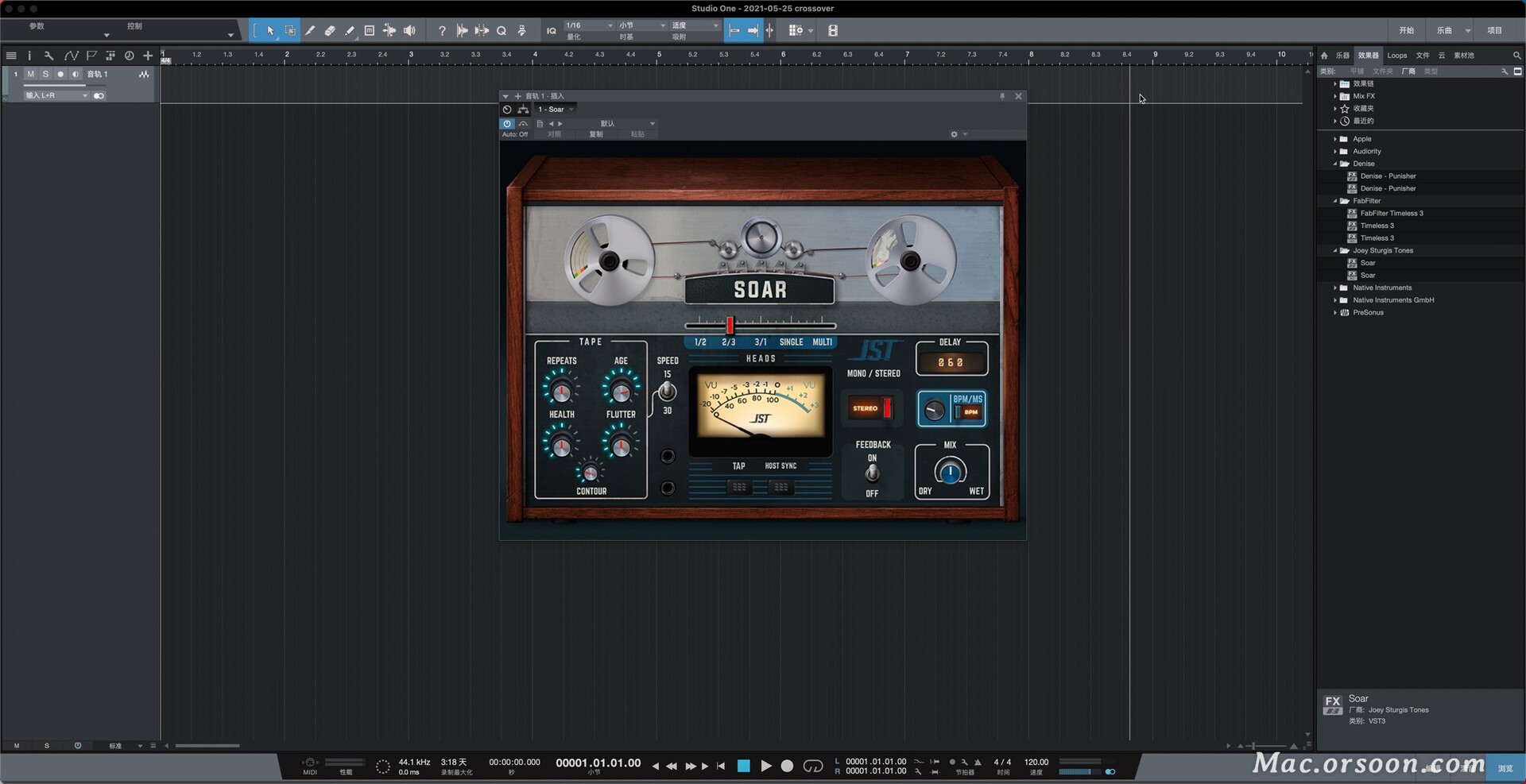Toggle the STEREO switch in Soar plugin
The image size is (1526, 784).
[871, 408]
